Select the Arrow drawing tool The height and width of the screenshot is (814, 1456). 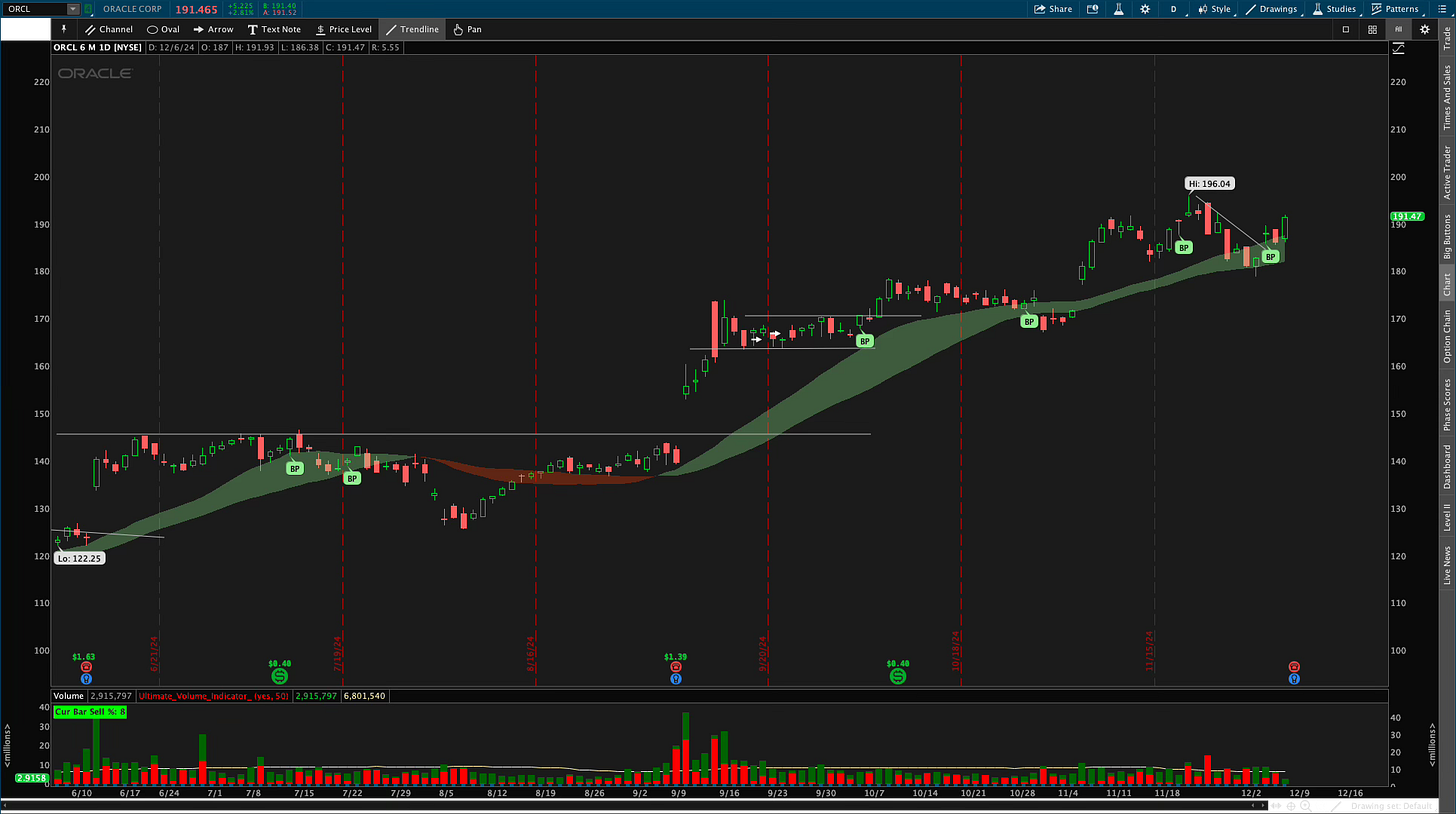[x=214, y=29]
